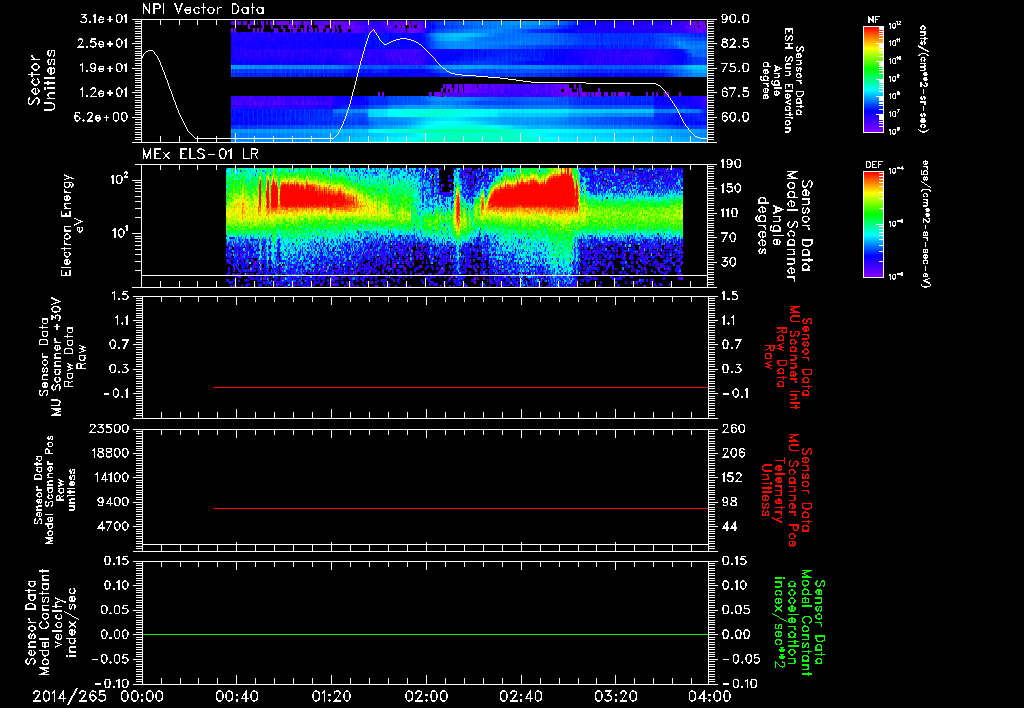Select 'MU Scanner +30V Raw Data' axis label

click(x=62, y=357)
